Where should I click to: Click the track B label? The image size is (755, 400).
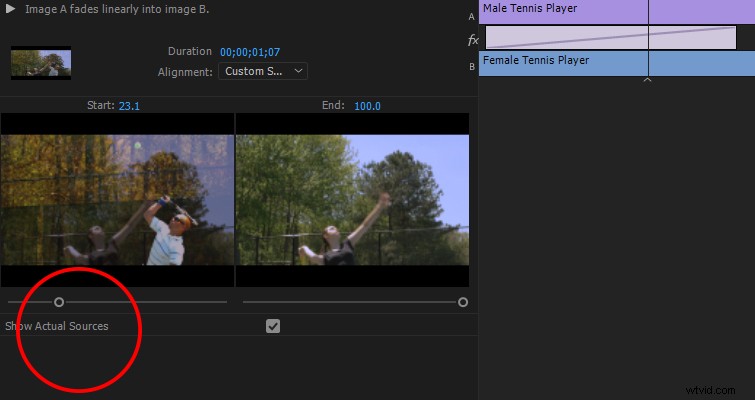(472, 67)
